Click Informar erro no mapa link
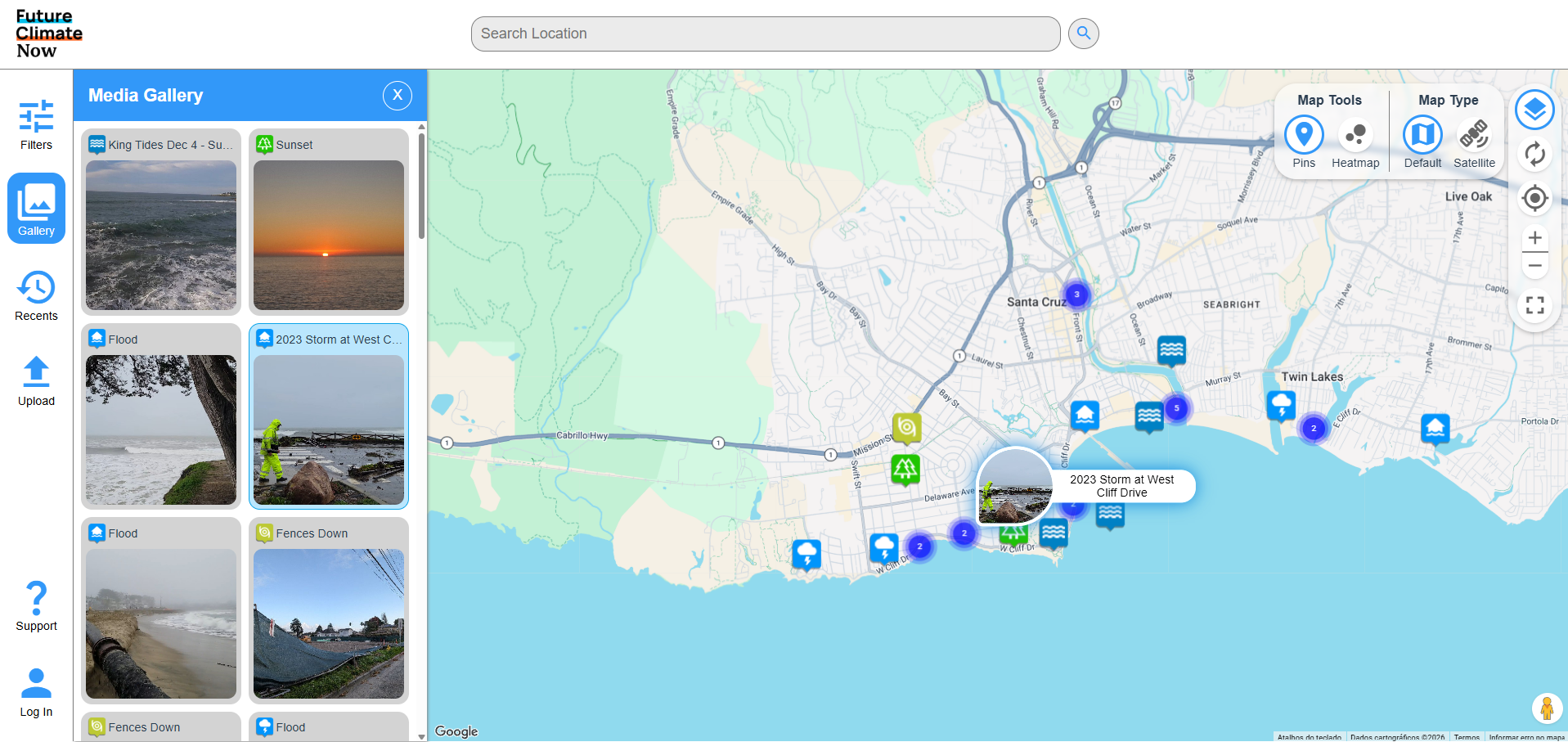 point(1526,737)
